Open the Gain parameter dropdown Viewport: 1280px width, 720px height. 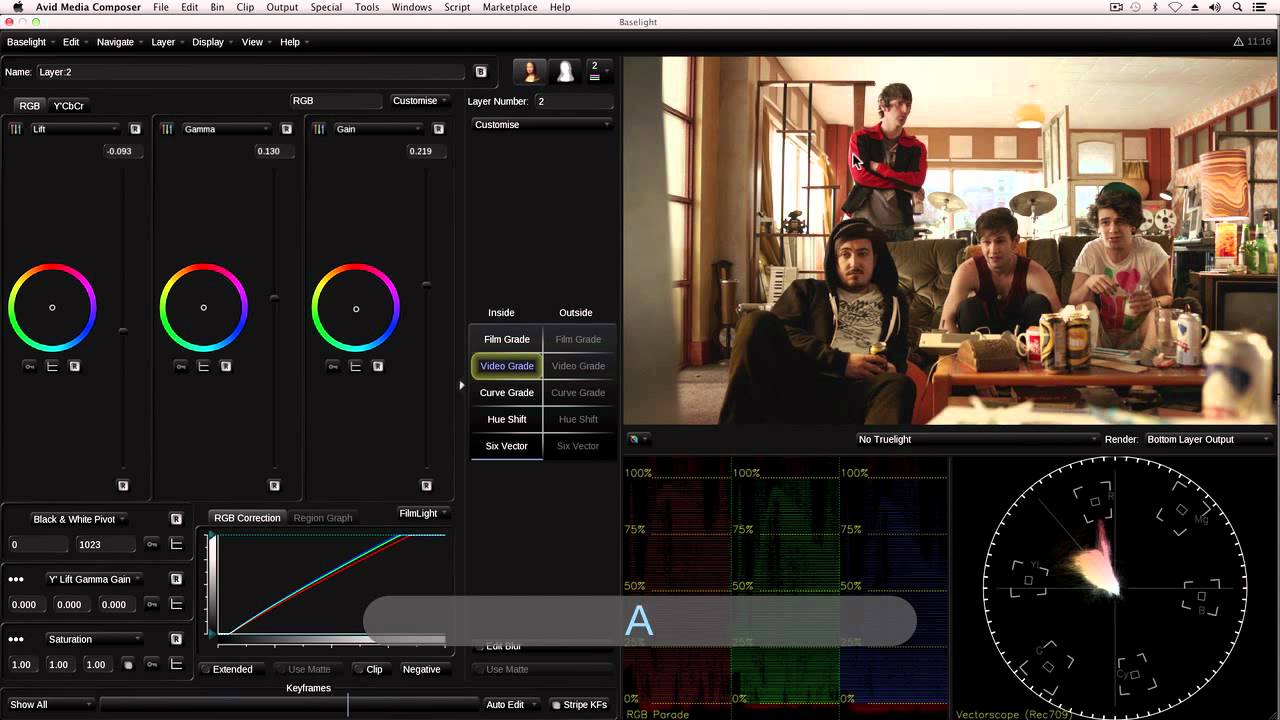(x=378, y=129)
